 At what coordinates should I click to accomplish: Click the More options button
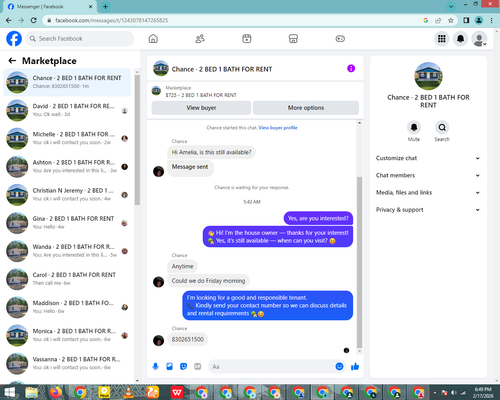coord(306,108)
